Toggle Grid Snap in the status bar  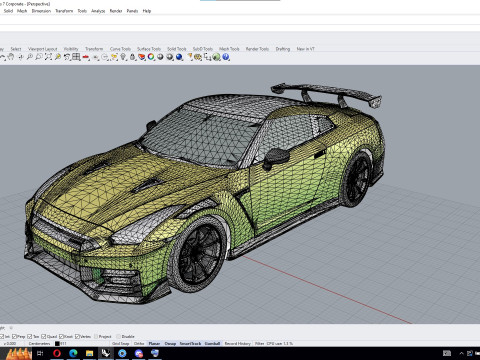coord(120,343)
